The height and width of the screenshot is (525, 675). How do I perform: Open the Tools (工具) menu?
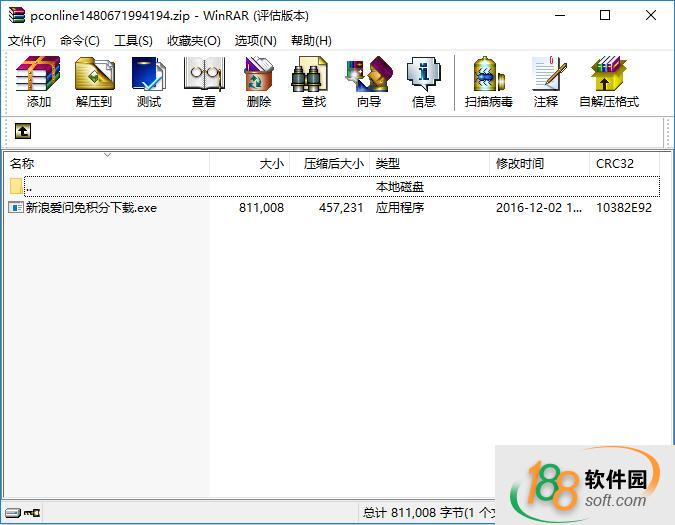pyautogui.click(x=133, y=41)
